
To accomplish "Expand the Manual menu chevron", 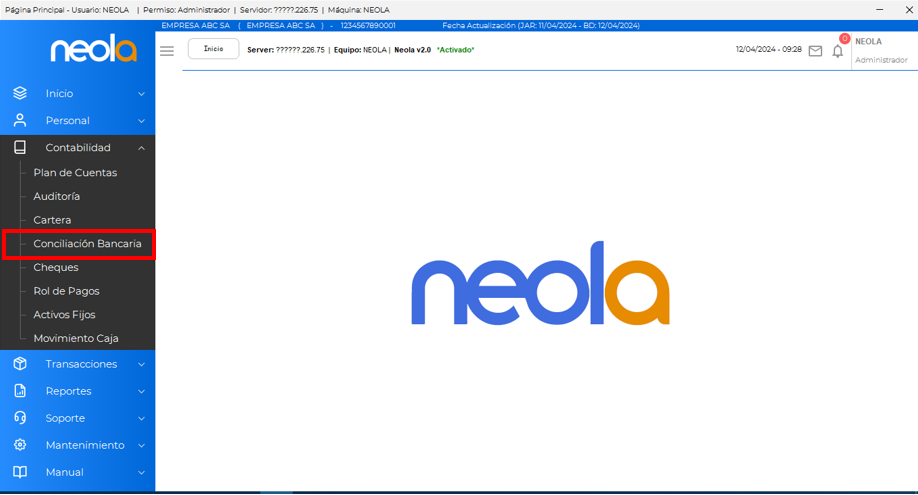I will [x=141, y=473].
